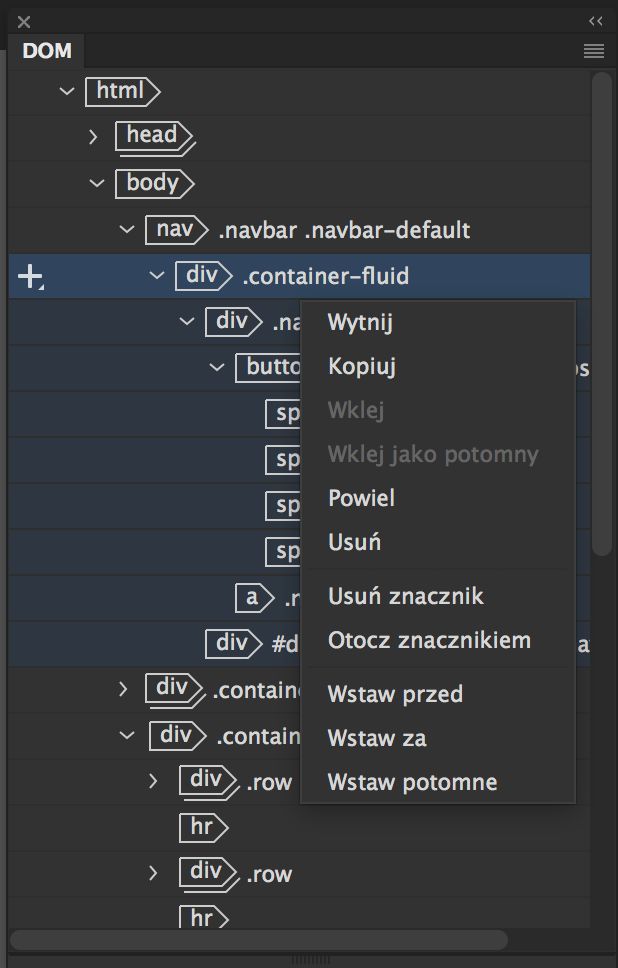Choose Wytnij from the context menu
Screen dimensions: 618x968
coord(362,322)
